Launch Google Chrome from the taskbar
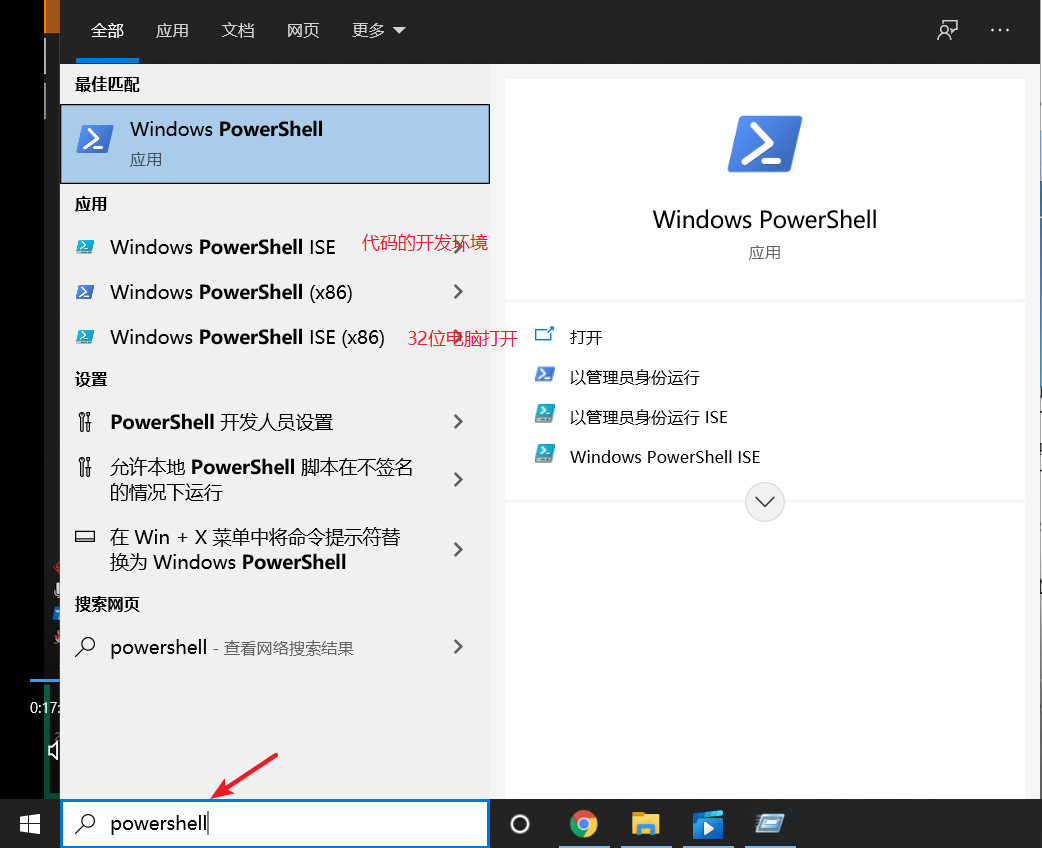The height and width of the screenshot is (848, 1042). click(583, 824)
